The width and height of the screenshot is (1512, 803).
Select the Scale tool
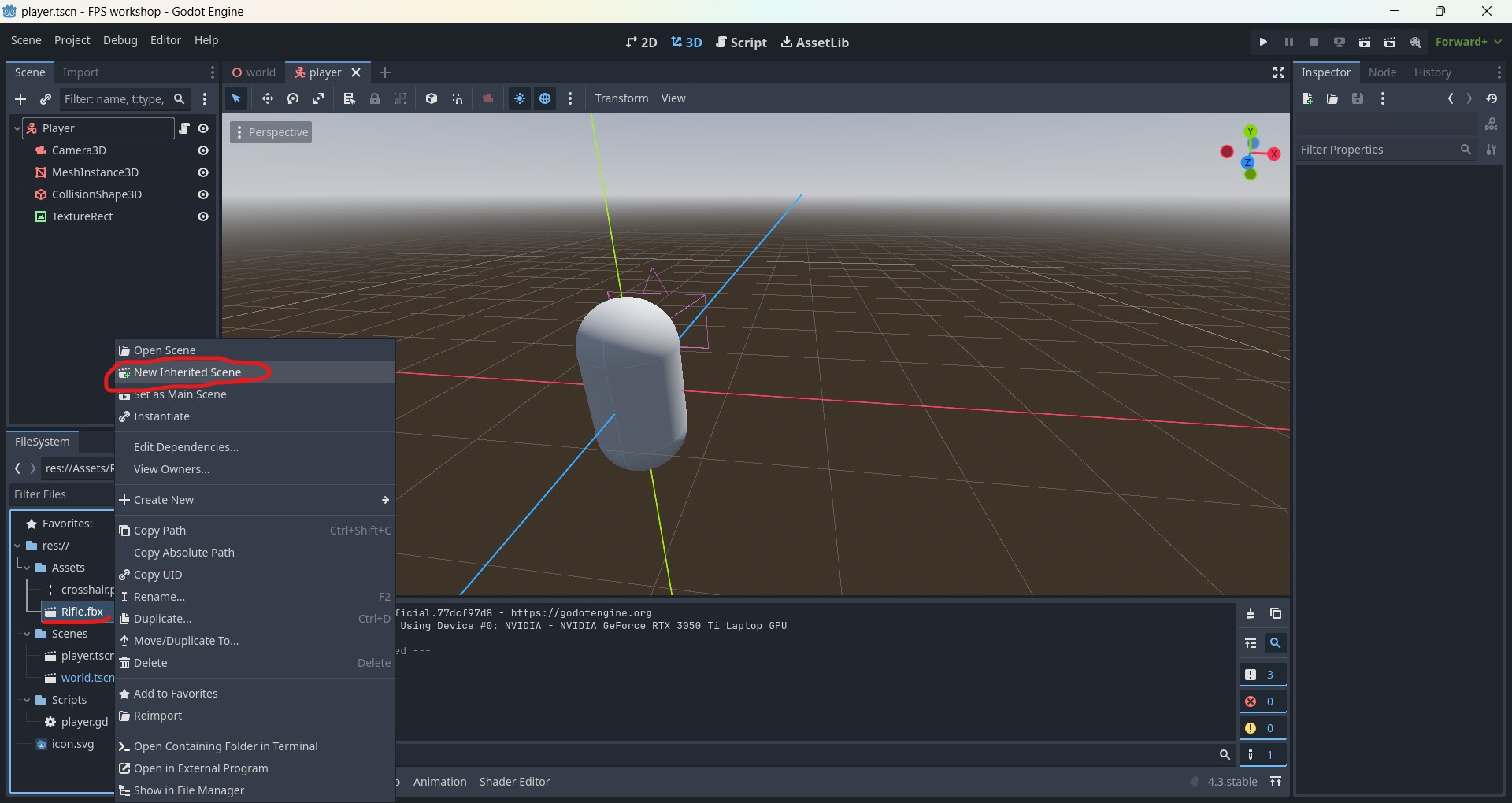click(318, 98)
